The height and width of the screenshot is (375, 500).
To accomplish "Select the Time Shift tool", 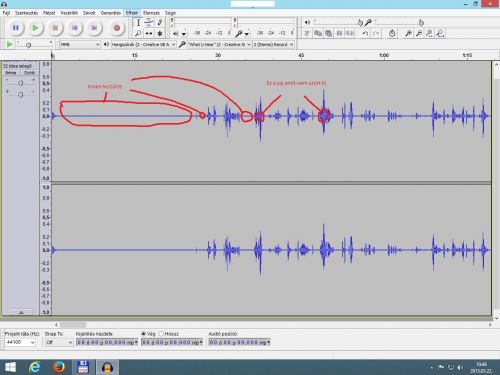I will click(149, 33).
